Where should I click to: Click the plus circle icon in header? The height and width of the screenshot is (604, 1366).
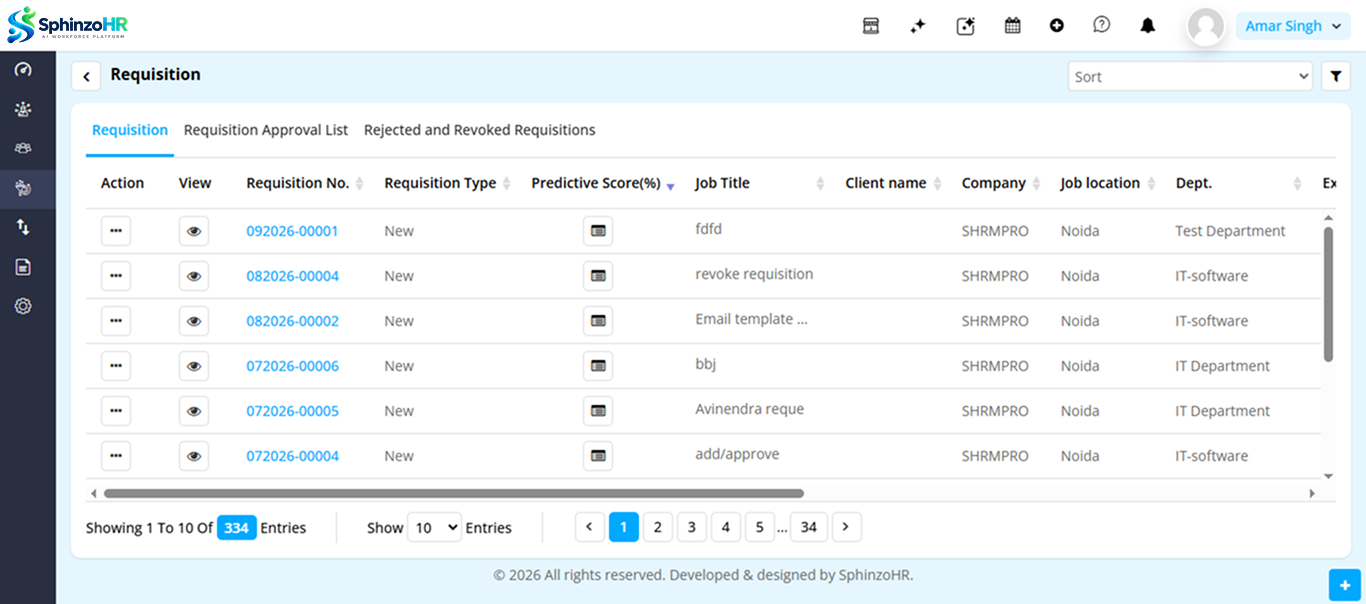pyautogui.click(x=1057, y=26)
